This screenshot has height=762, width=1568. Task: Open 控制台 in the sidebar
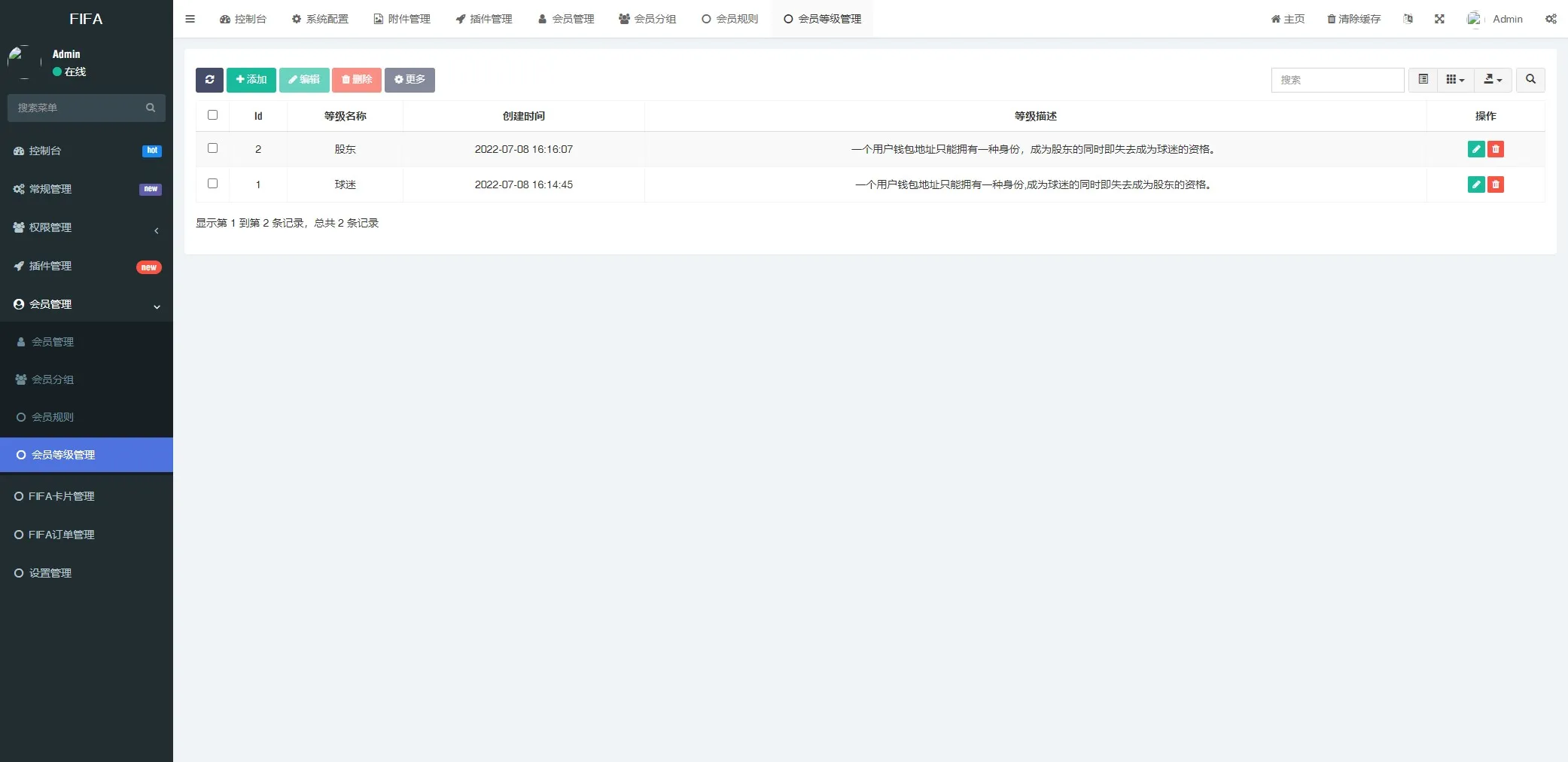87,151
